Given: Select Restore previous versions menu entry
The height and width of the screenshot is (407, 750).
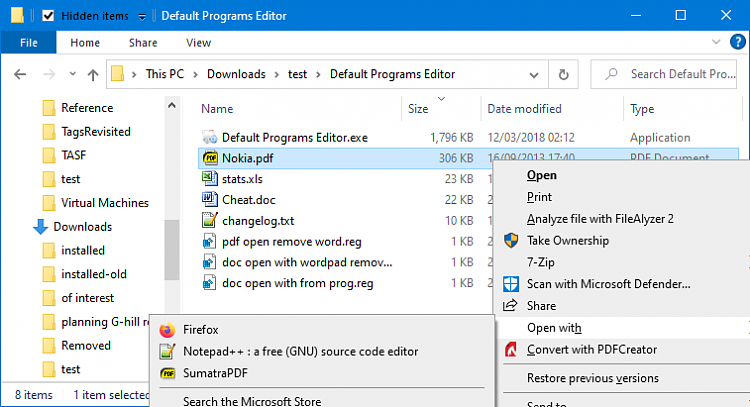Looking at the screenshot, I should [x=592, y=378].
